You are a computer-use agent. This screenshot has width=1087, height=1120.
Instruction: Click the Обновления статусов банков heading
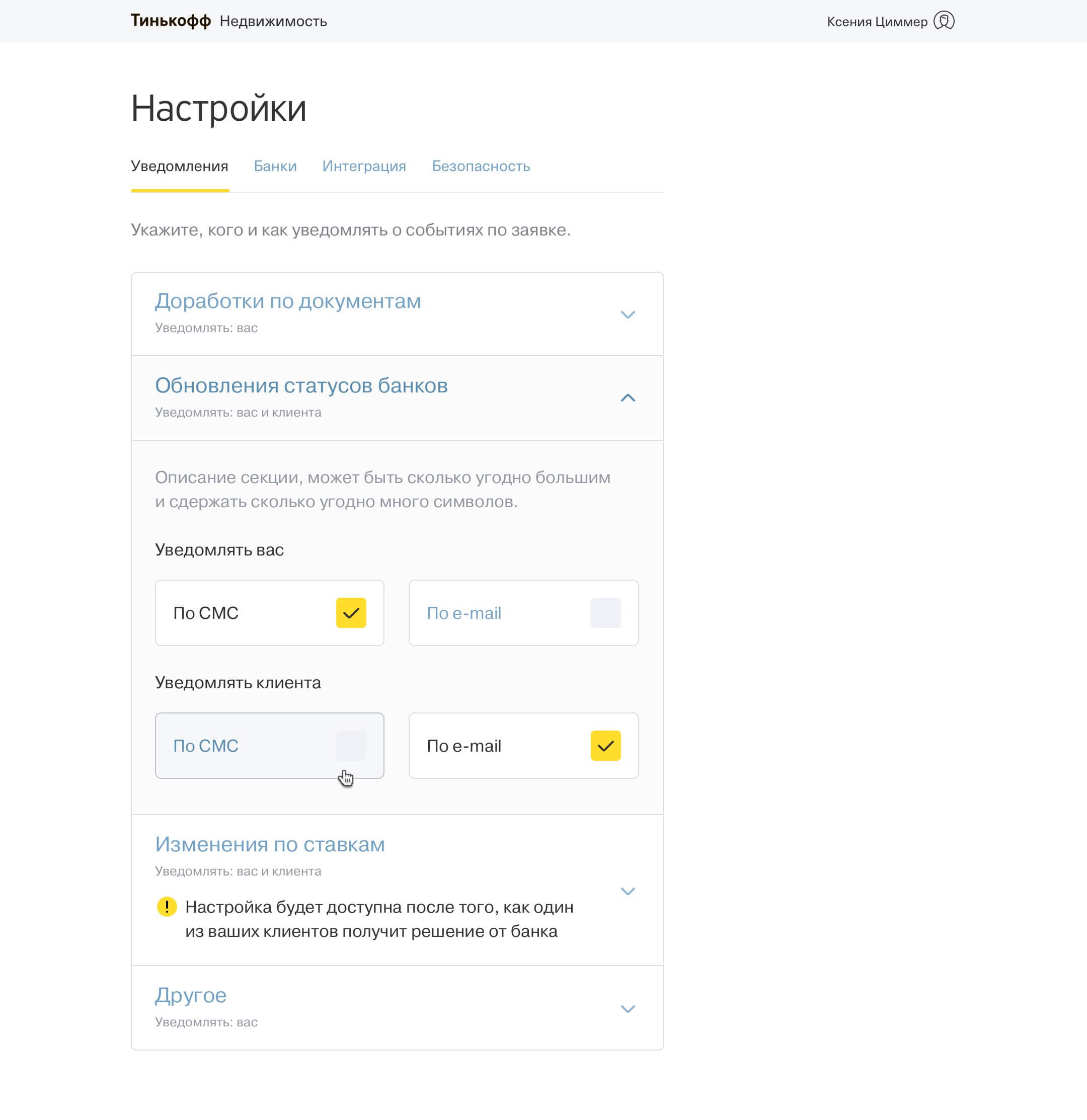pyautogui.click(x=301, y=386)
